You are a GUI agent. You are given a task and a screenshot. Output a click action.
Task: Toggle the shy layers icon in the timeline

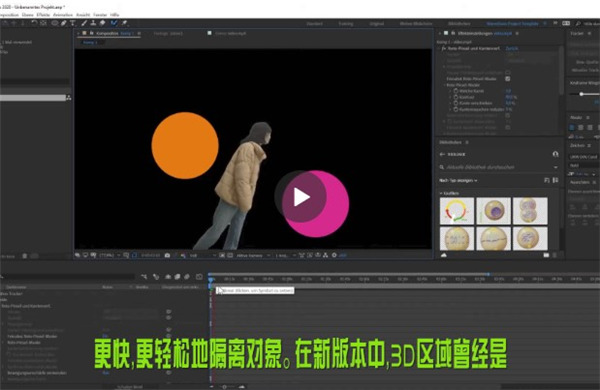click(x=168, y=276)
